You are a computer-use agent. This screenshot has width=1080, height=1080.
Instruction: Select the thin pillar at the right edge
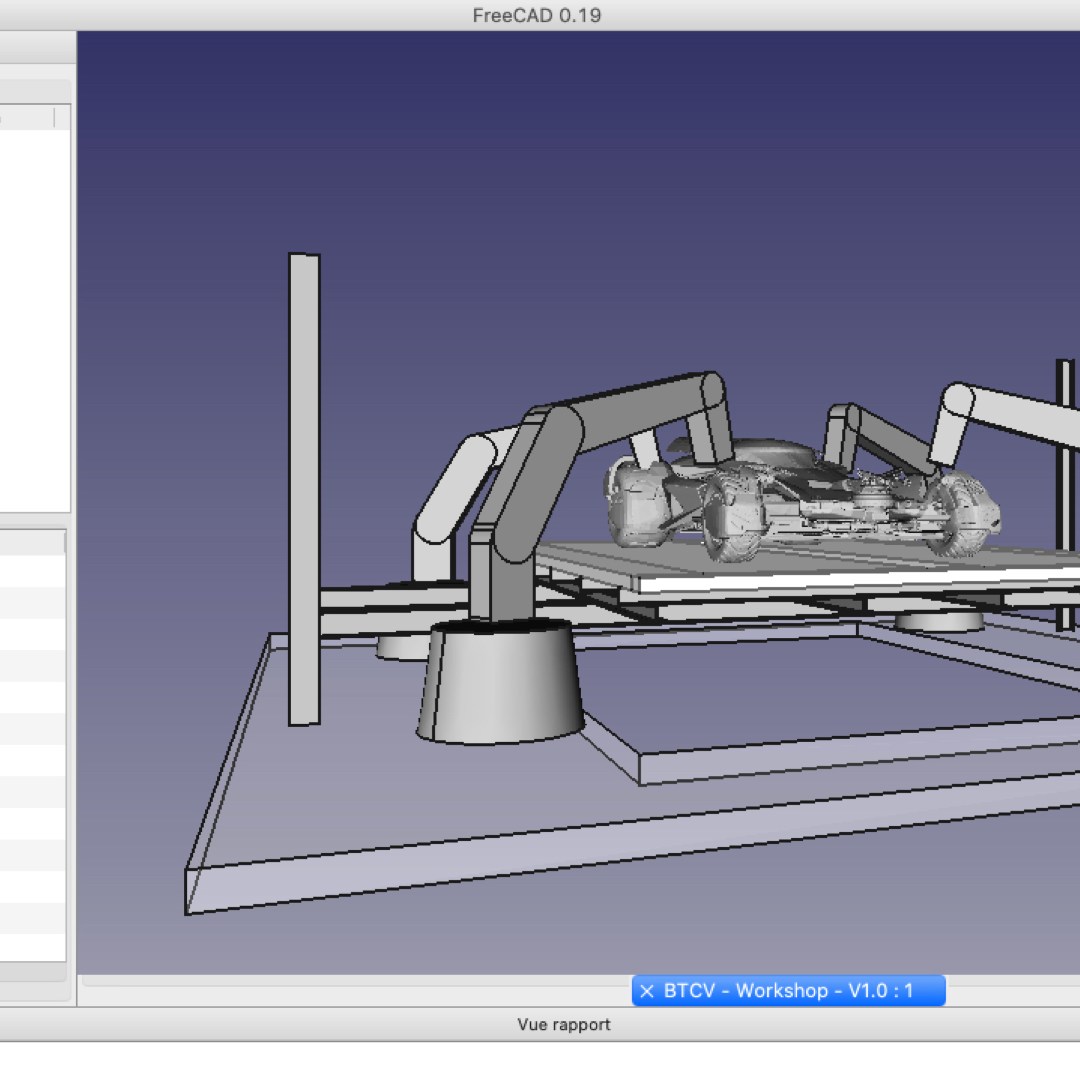(1064, 495)
